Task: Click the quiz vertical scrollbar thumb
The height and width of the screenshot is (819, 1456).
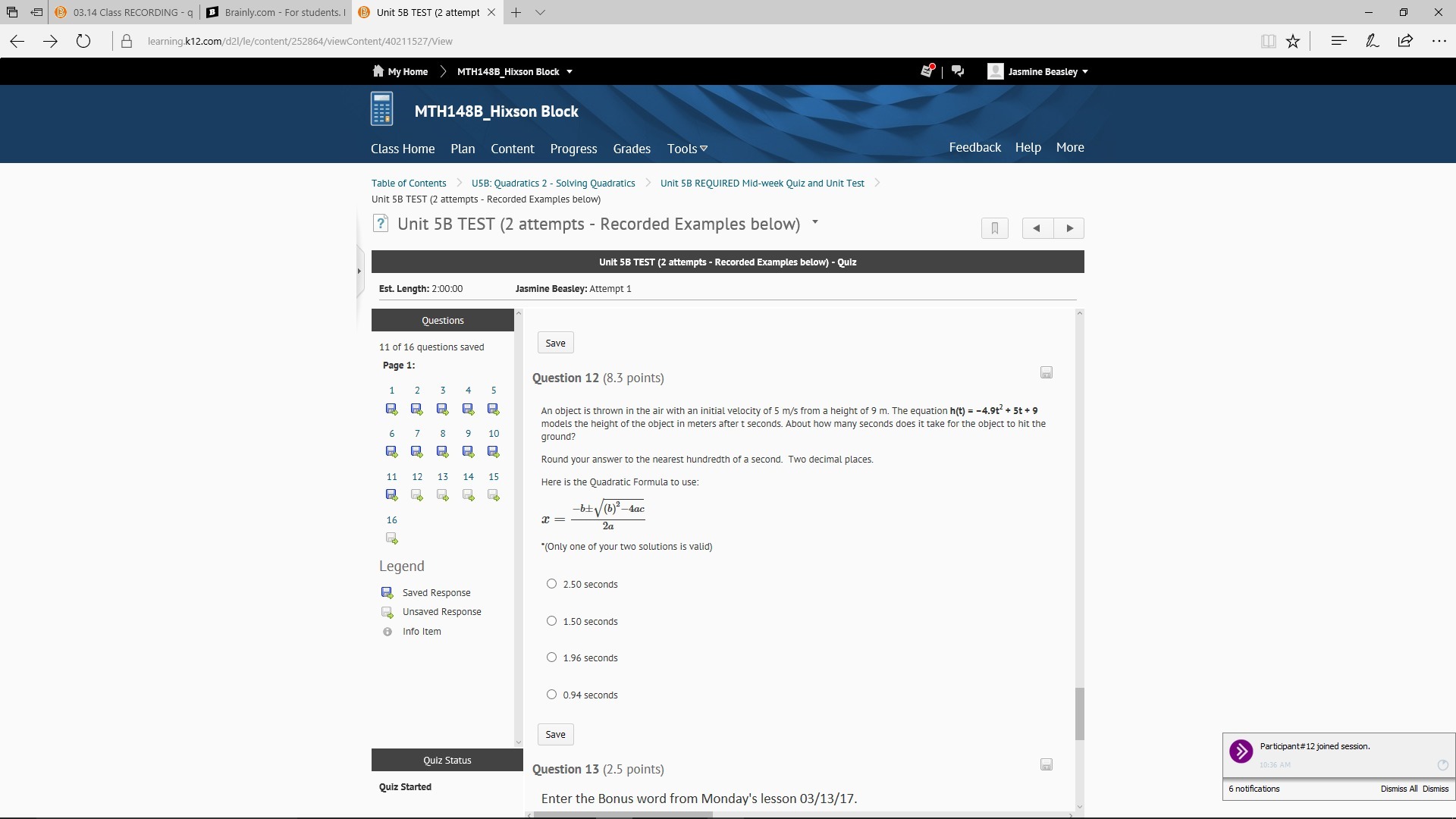Action: 1079,713
